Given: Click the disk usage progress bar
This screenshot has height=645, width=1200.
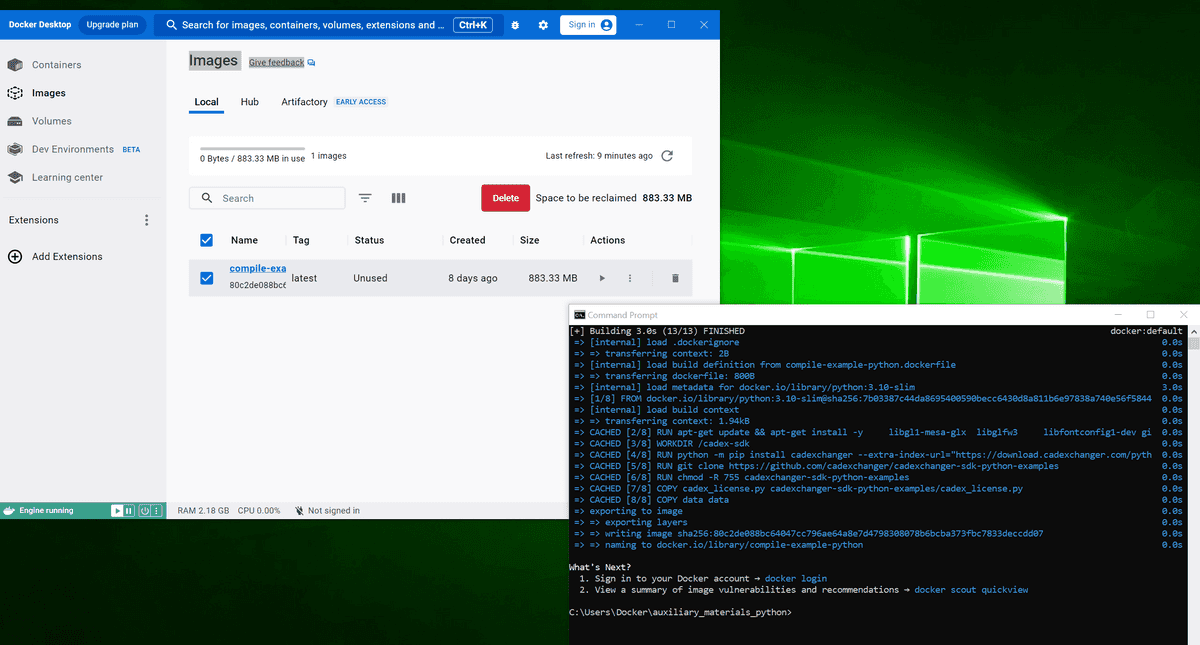Looking at the screenshot, I should tap(252, 149).
